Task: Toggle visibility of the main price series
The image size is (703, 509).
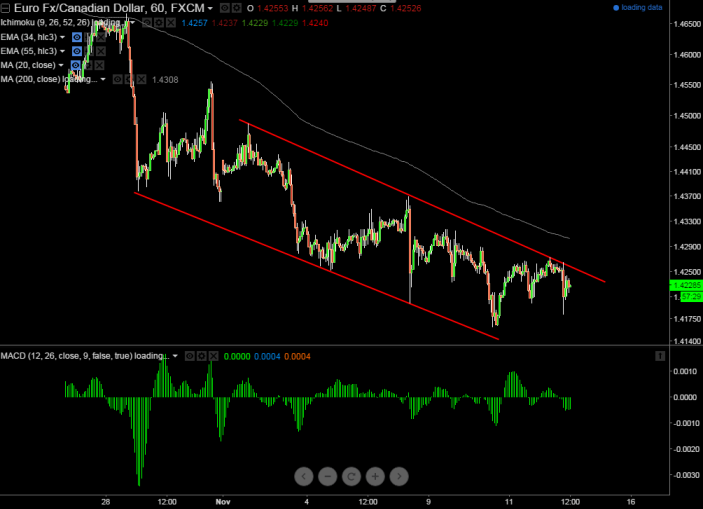Action: click(x=224, y=8)
